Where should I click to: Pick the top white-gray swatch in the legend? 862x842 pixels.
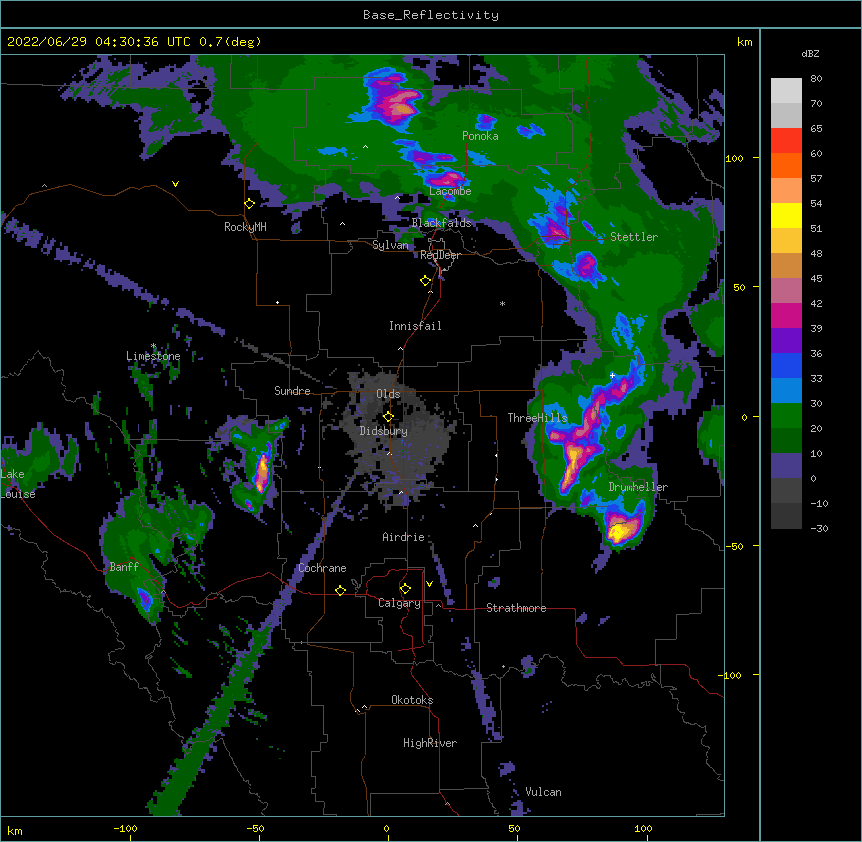tap(786, 90)
